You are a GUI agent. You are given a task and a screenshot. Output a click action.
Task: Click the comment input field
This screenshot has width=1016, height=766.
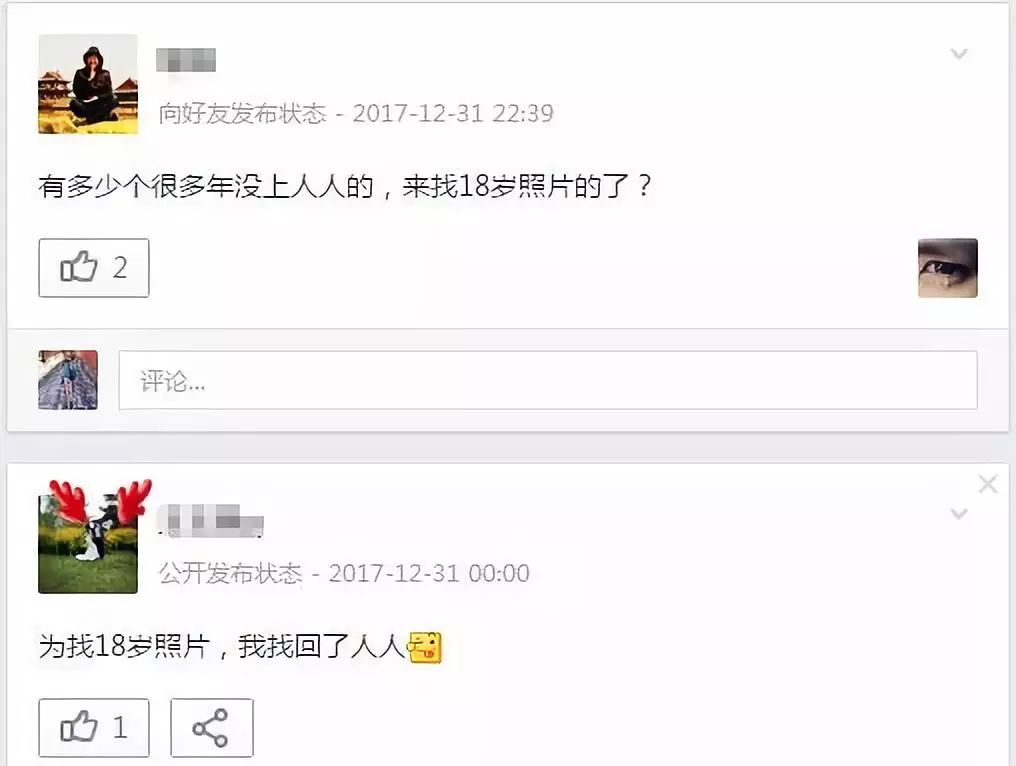coord(548,380)
